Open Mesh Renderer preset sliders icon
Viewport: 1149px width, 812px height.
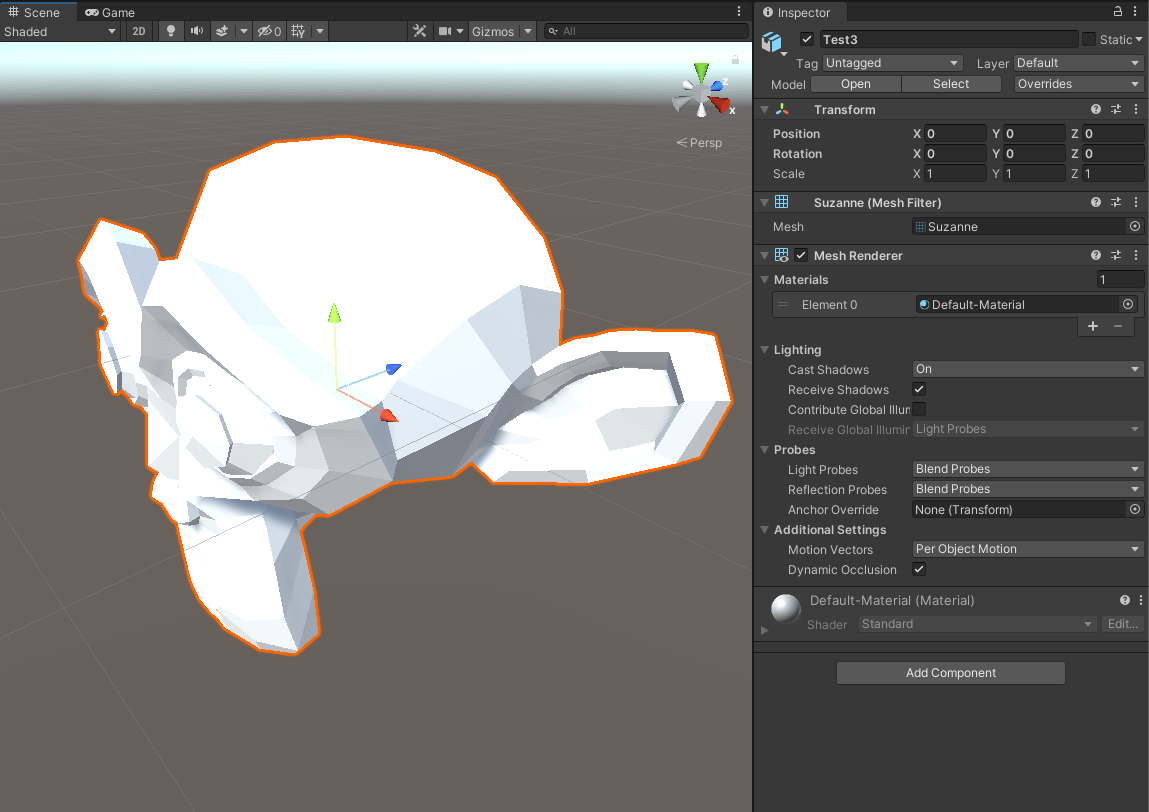pyautogui.click(x=1117, y=256)
